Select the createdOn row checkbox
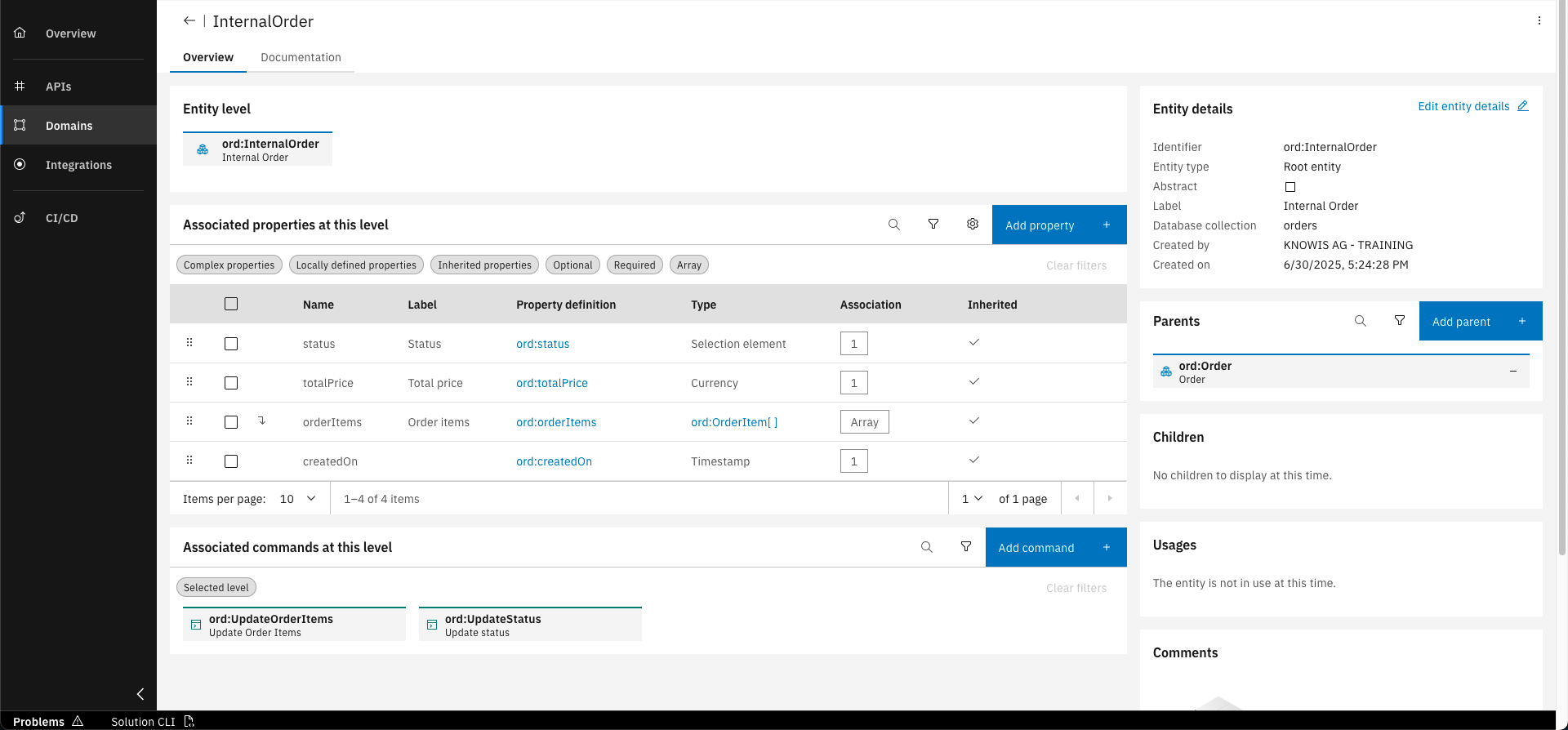Screen dimensions: 1568x730 pyautogui.click(x=231, y=461)
